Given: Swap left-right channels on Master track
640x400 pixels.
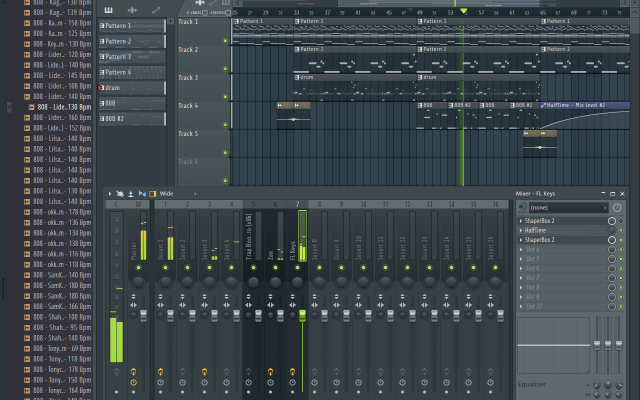Looking at the screenshot, I should [x=133, y=305].
